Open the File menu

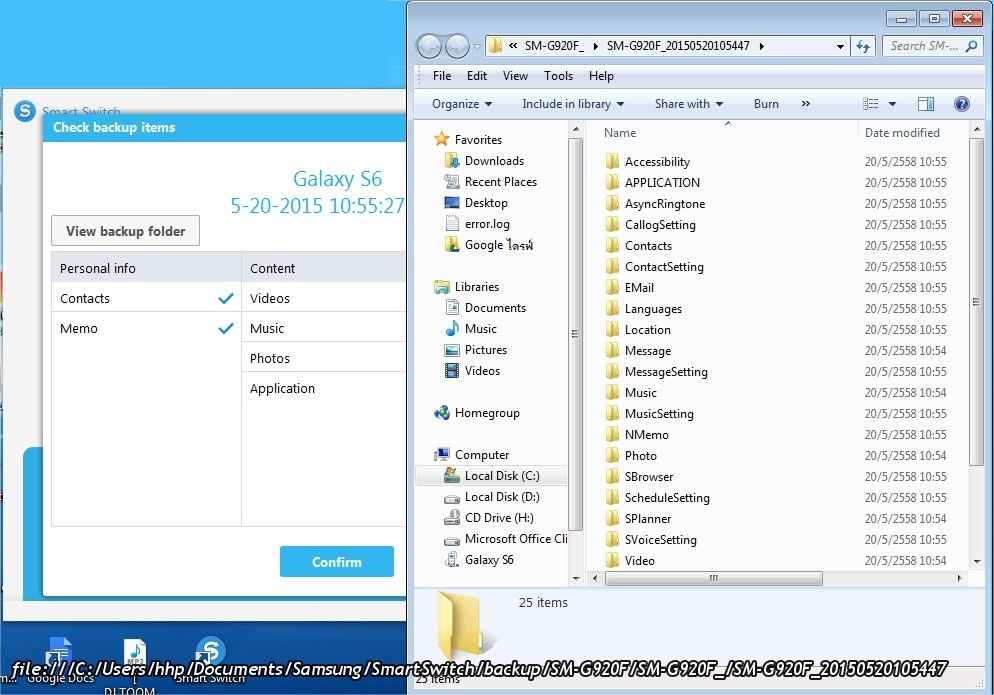click(x=442, y=76)
